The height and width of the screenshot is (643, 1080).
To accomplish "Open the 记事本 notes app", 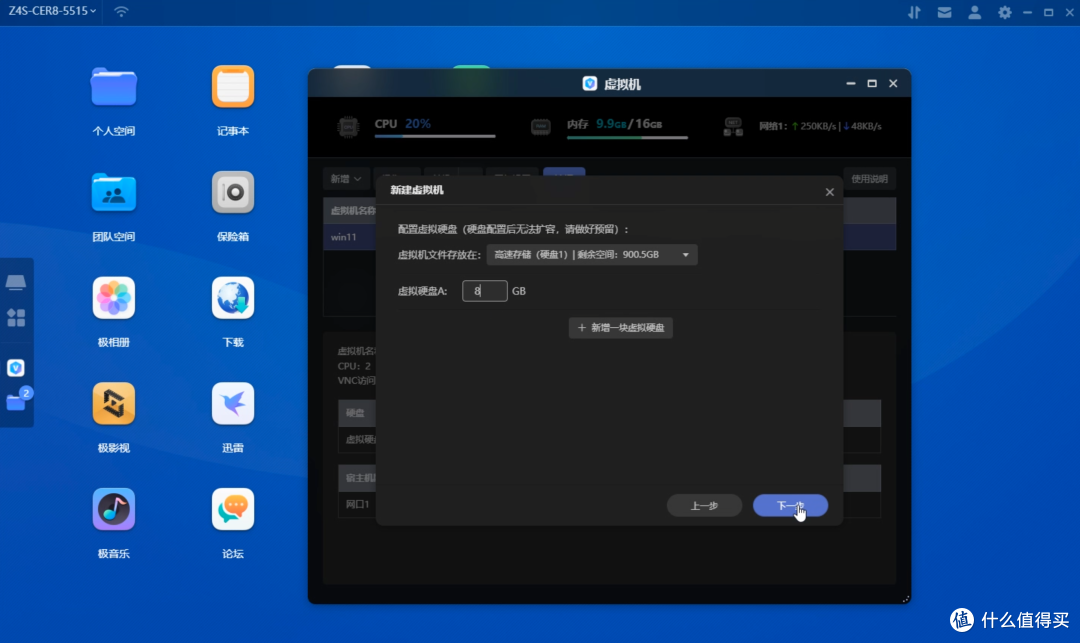I will tap(233, 87).
